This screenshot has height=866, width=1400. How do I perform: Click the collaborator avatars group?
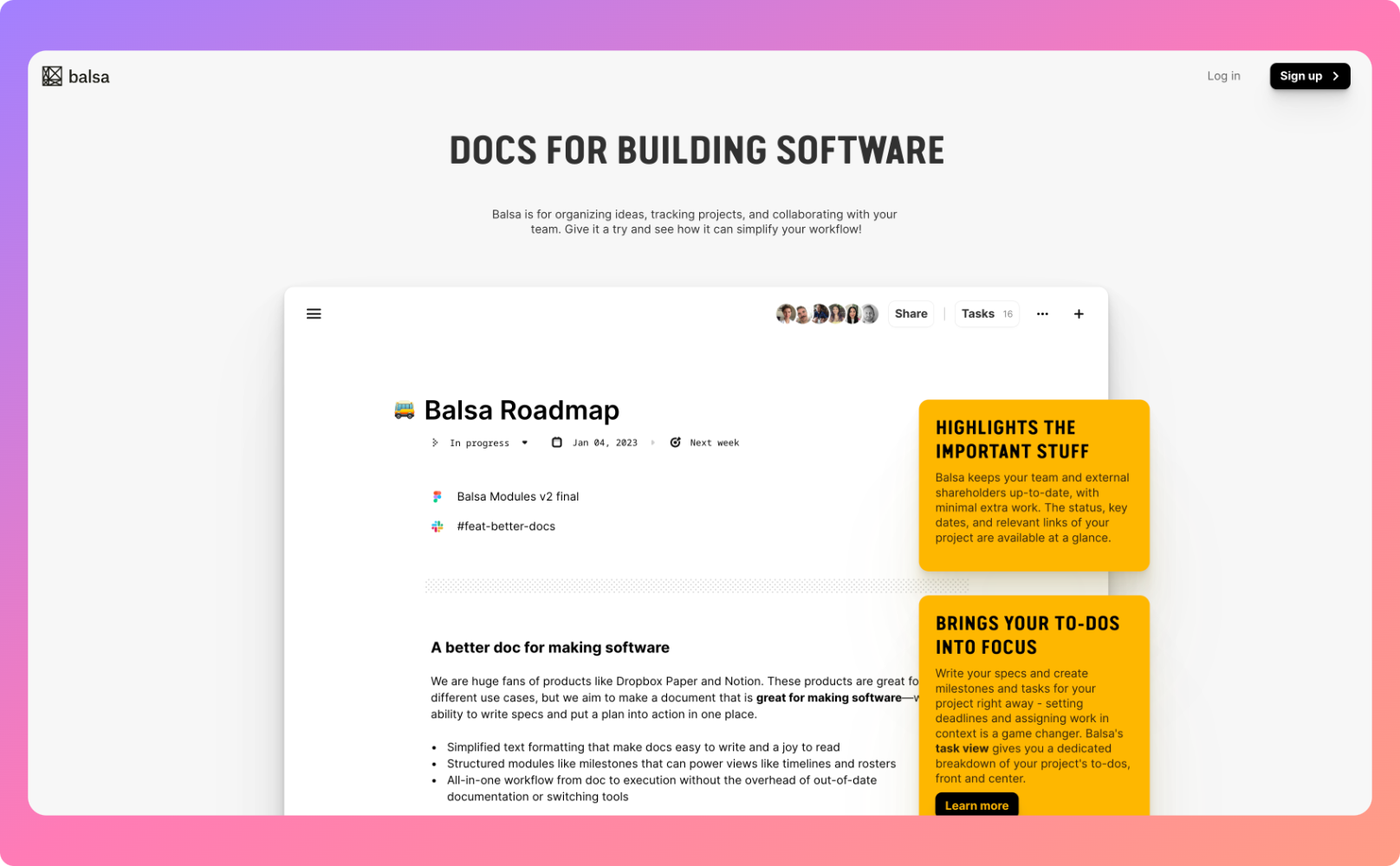(x=826, y=313)
